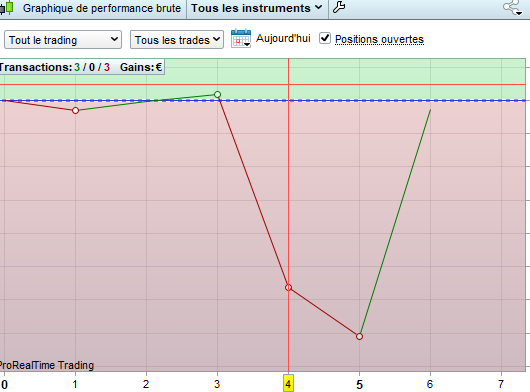Click 'Graphique de performance brute' title
Image resolution: width=530 pixels, height=392 pixels.
tap(102, 8)
